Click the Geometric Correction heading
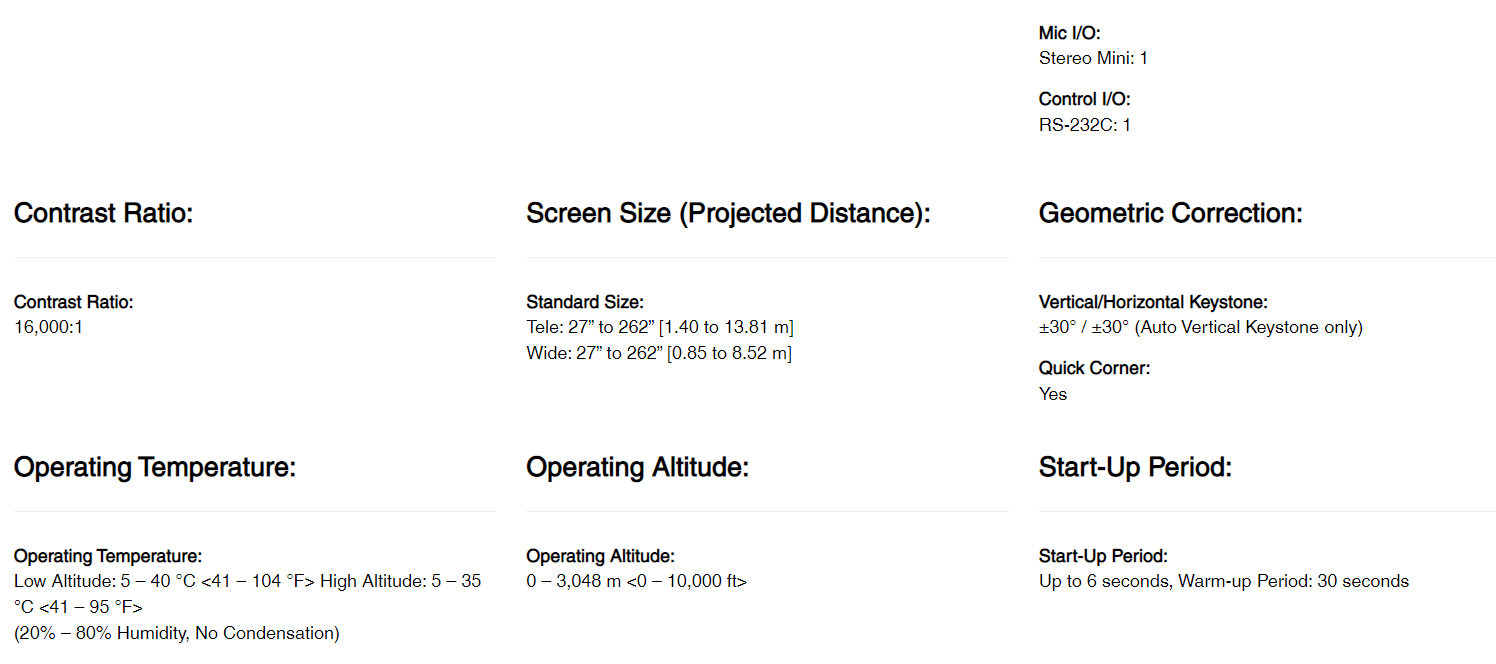Screen dimensions: 1496x664 click(1170, 213)
